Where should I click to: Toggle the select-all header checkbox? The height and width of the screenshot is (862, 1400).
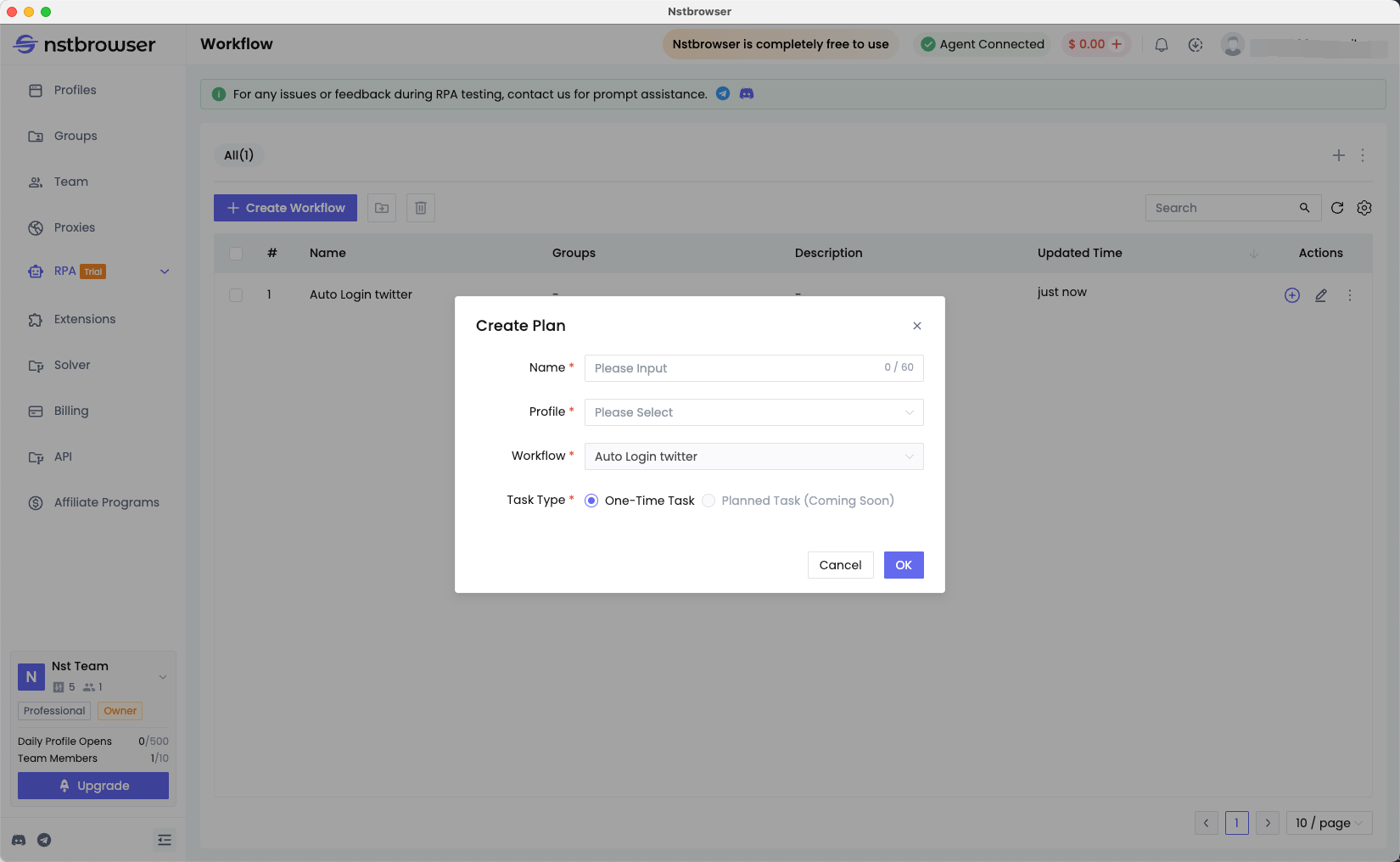[236, 253]
